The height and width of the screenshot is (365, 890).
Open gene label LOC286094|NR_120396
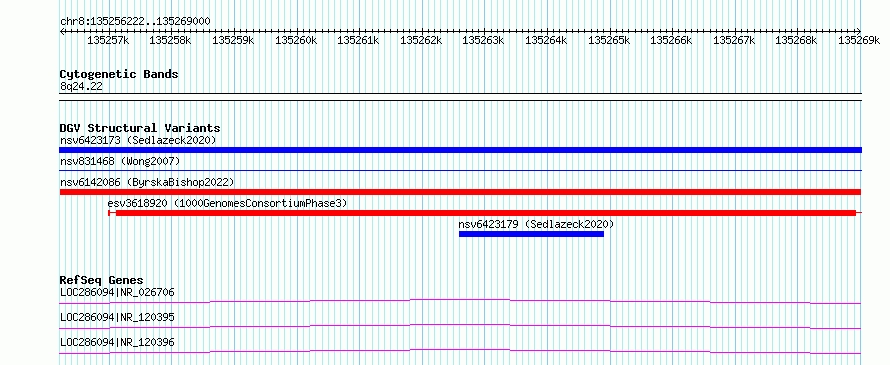[x=117, y=342]
